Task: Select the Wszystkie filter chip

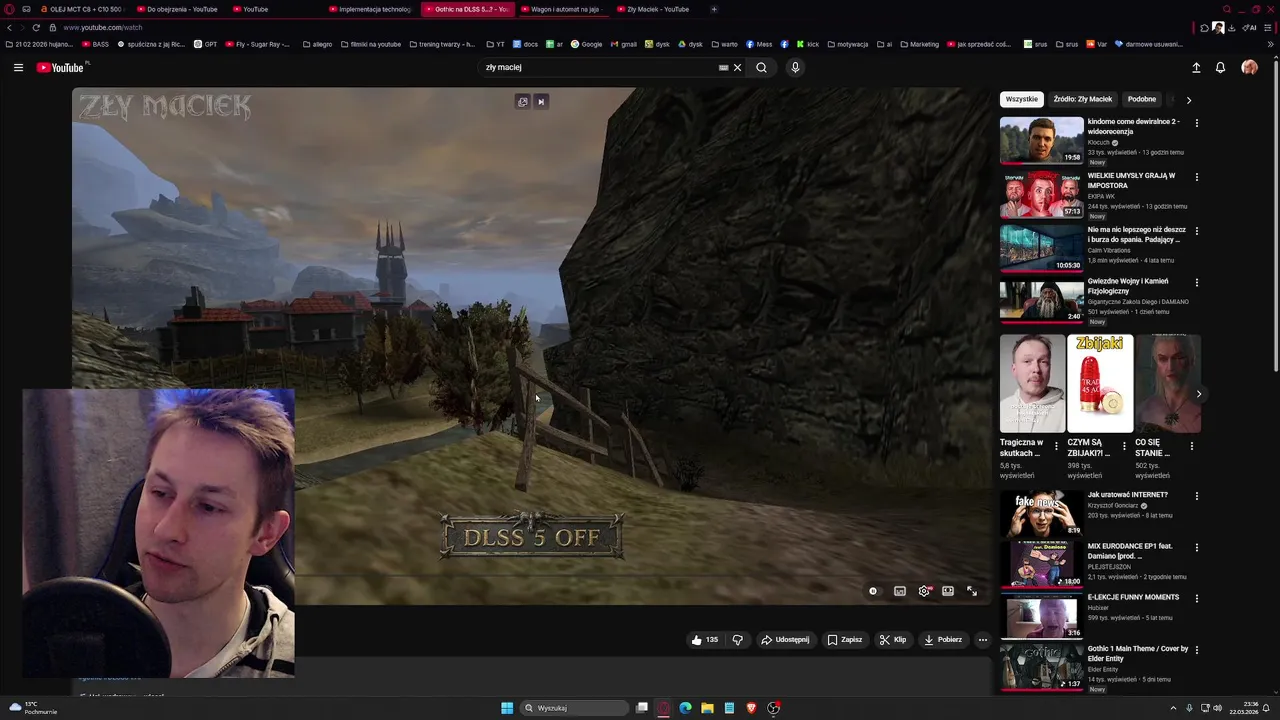Action: pyautogui.click(x=1022, y=99)
